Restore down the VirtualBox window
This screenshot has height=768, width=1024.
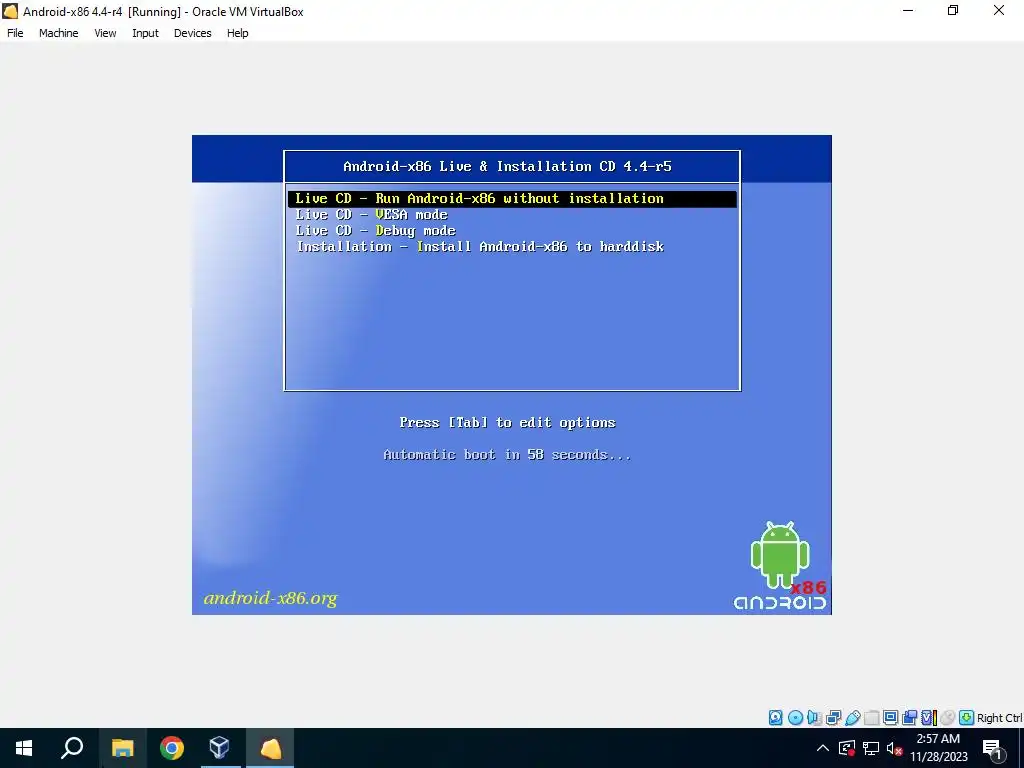[953, 10]
